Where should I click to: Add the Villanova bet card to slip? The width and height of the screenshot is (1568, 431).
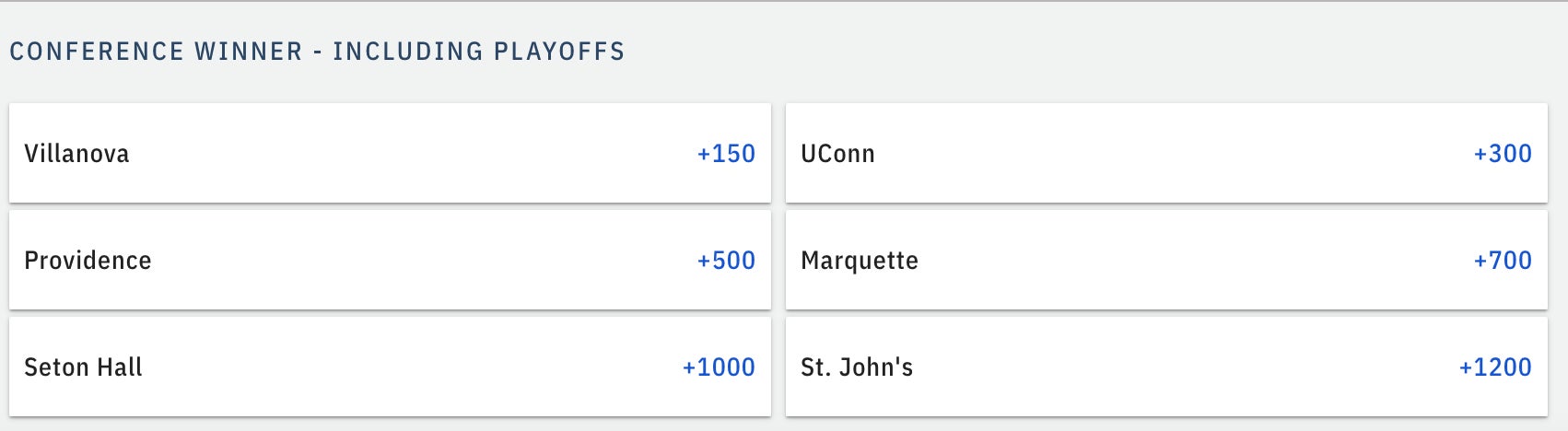390,153
